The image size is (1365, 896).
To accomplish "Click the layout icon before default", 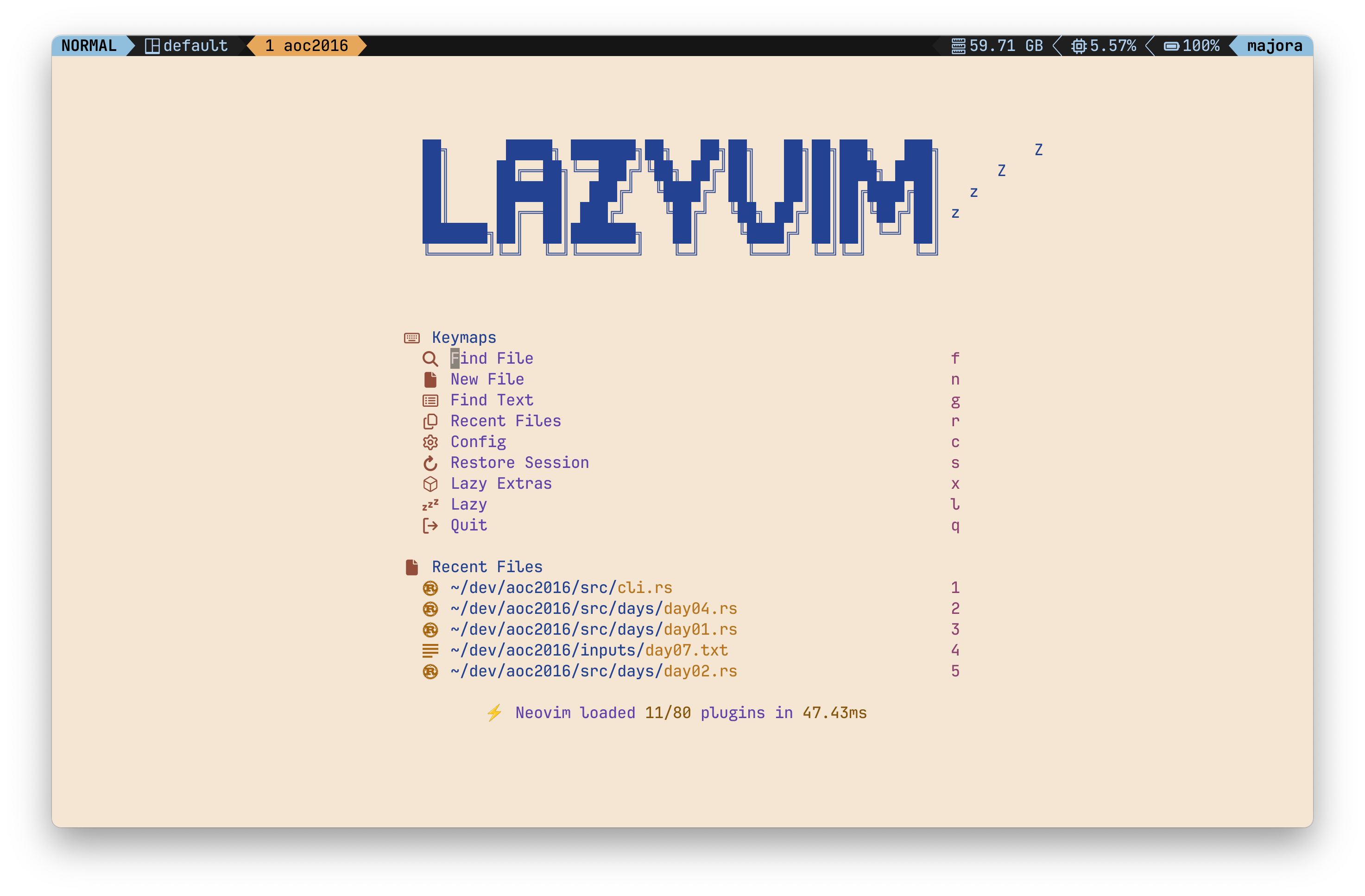I will click(152, 46).
